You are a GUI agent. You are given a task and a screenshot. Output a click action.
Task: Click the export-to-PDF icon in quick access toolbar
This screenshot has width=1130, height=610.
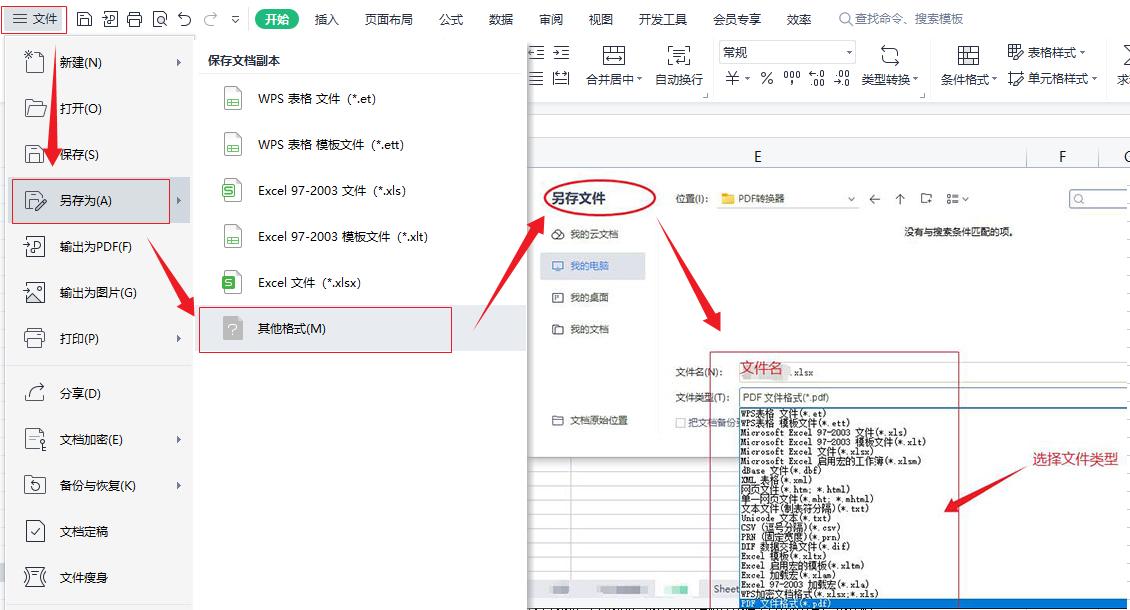(x=110, y=19)
